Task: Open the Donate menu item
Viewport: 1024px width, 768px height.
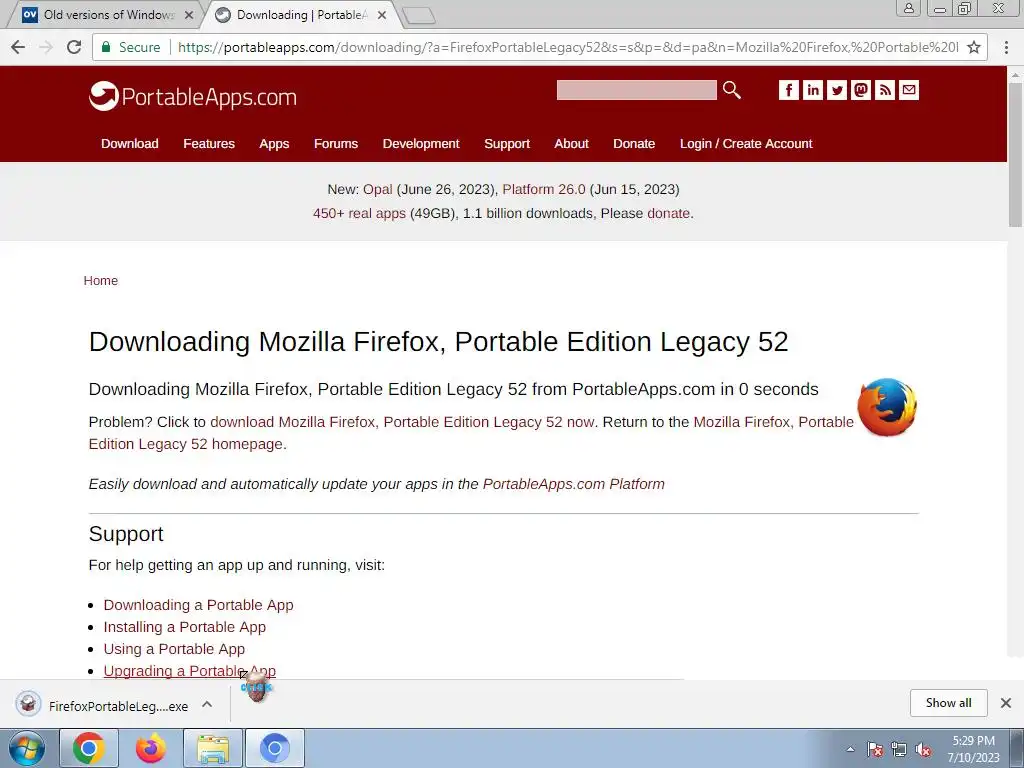Action: [x=634, y=144]
